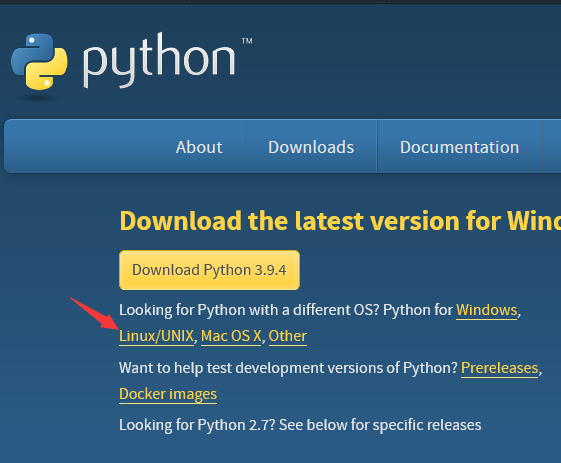Click 'Looking for Python with a different OS?' text

(249, 310)
